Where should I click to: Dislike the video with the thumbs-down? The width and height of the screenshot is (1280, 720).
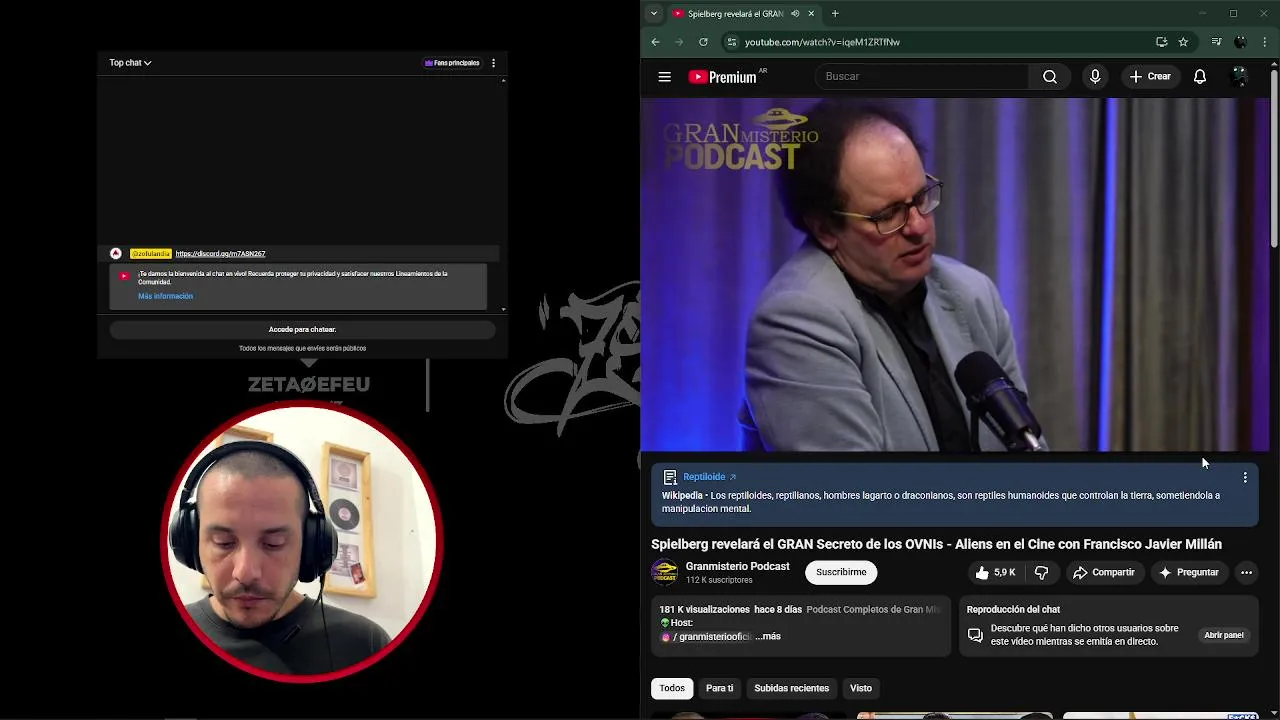coord(1041,572)
